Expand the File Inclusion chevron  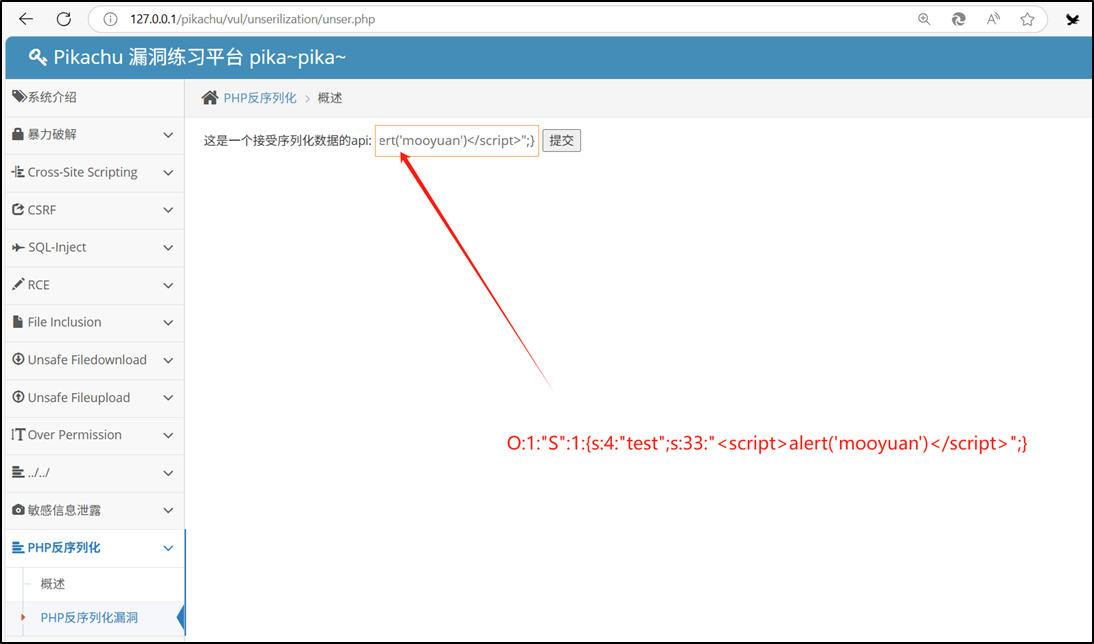click(x=168, y=322)
